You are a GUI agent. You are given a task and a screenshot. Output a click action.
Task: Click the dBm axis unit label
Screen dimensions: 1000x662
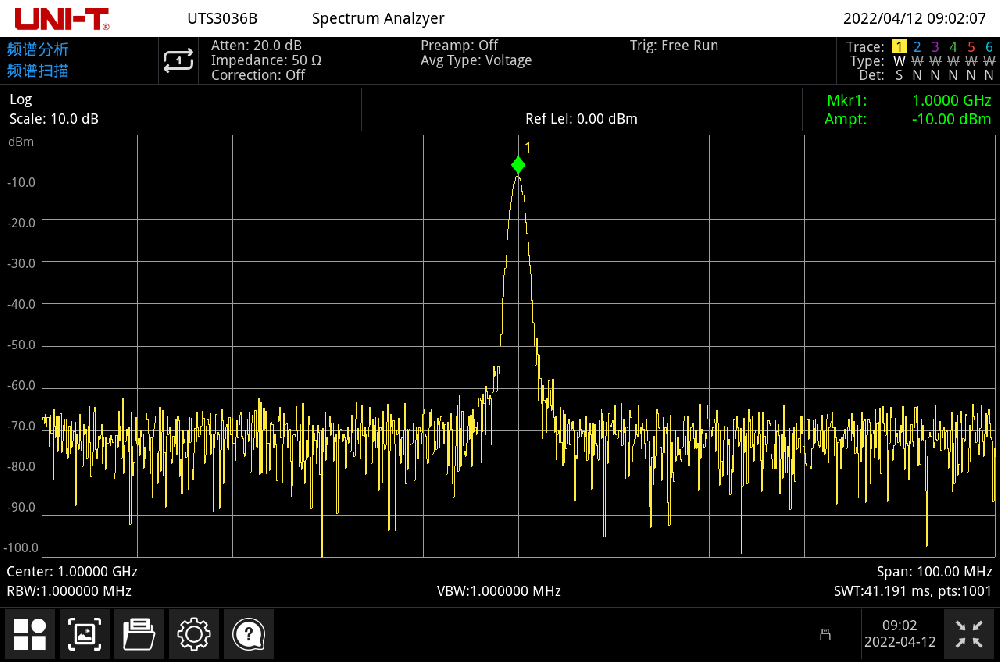coord(21,142)
